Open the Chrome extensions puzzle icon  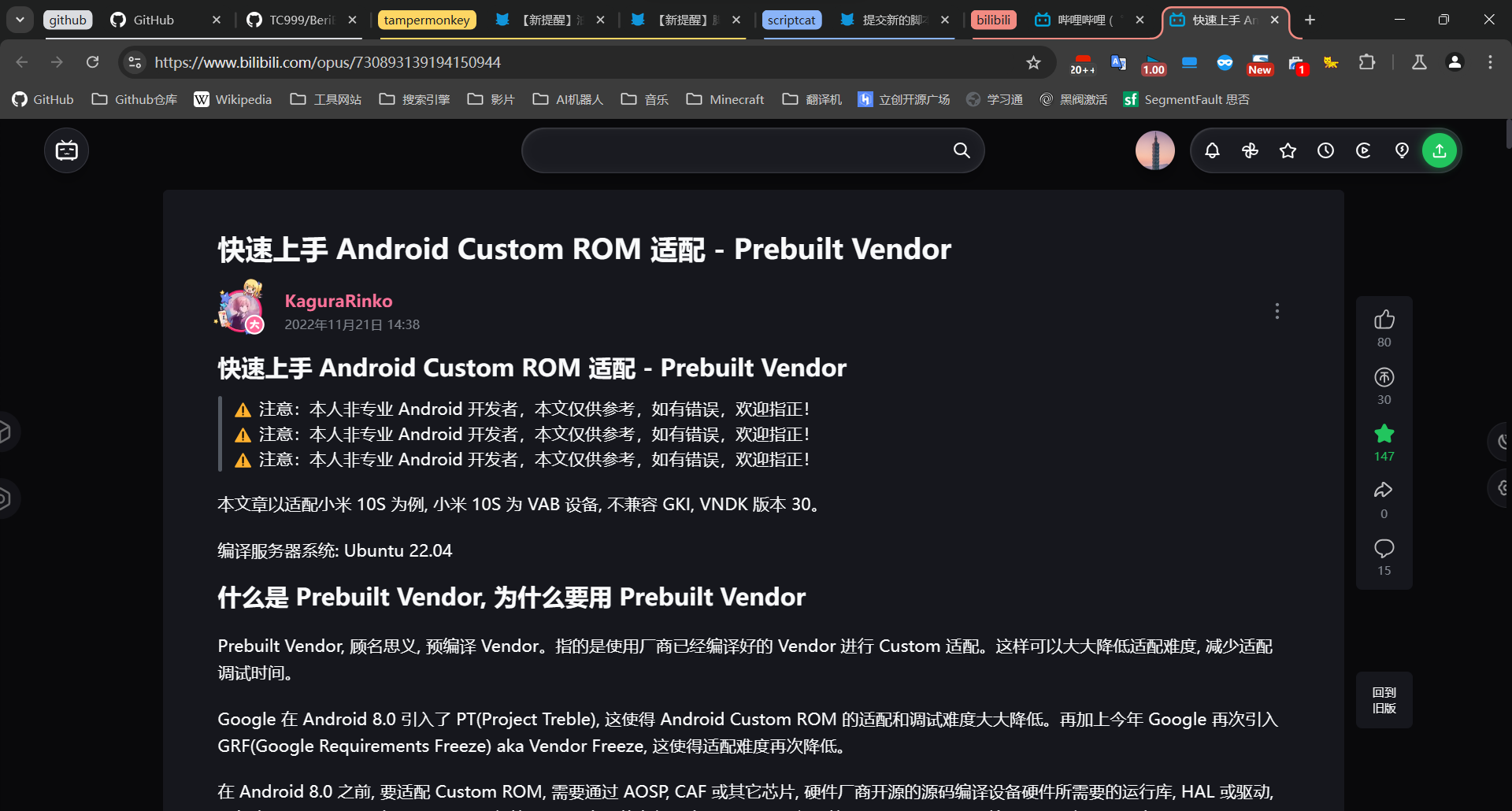pos(1367,62)
